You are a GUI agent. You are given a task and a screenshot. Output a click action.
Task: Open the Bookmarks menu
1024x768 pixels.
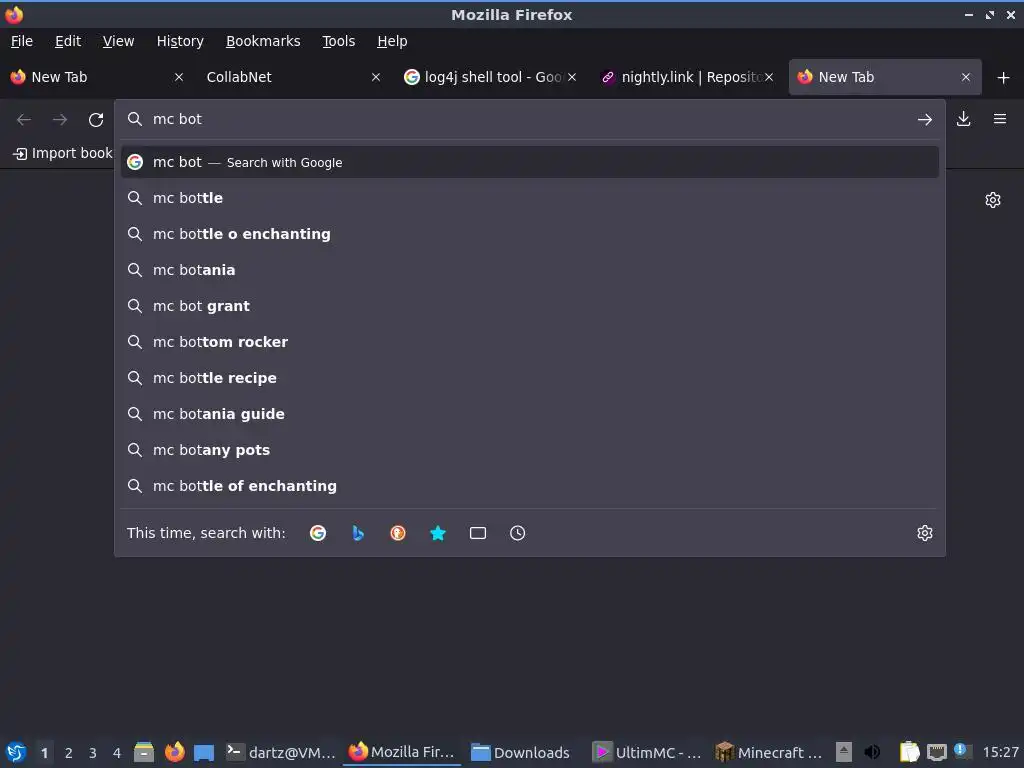263,41
